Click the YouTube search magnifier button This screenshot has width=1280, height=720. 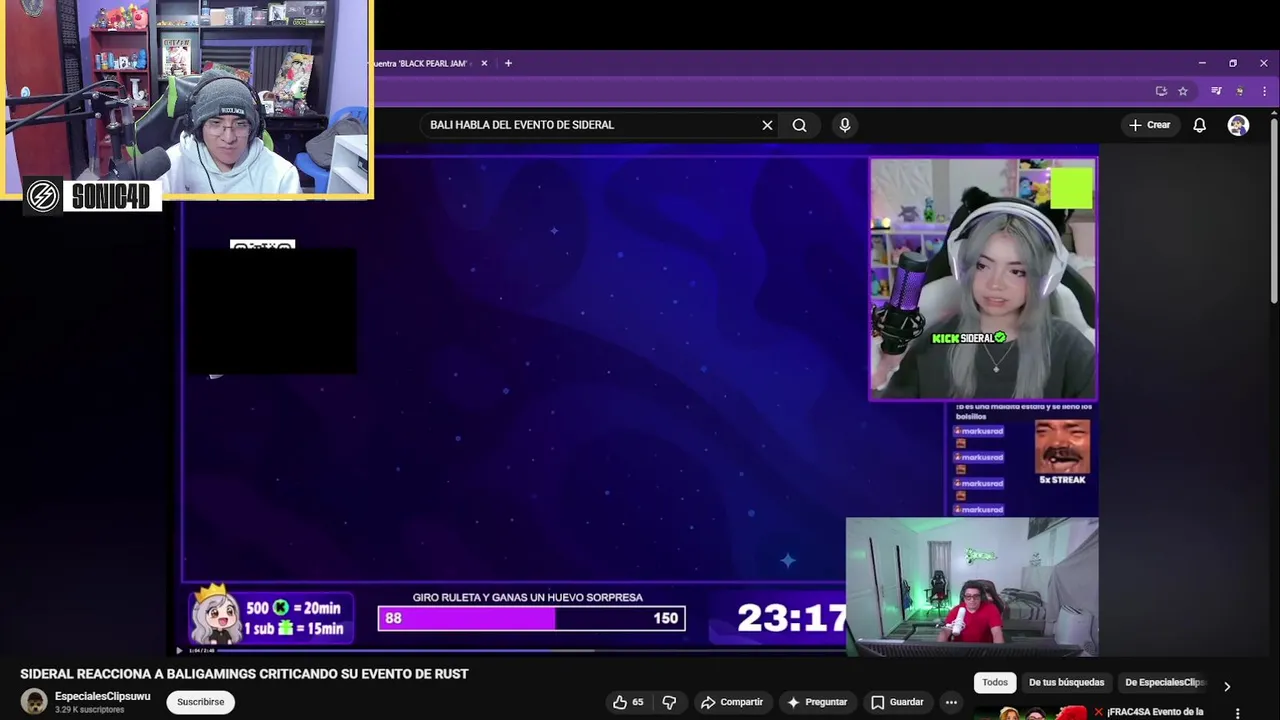[799, 125]
